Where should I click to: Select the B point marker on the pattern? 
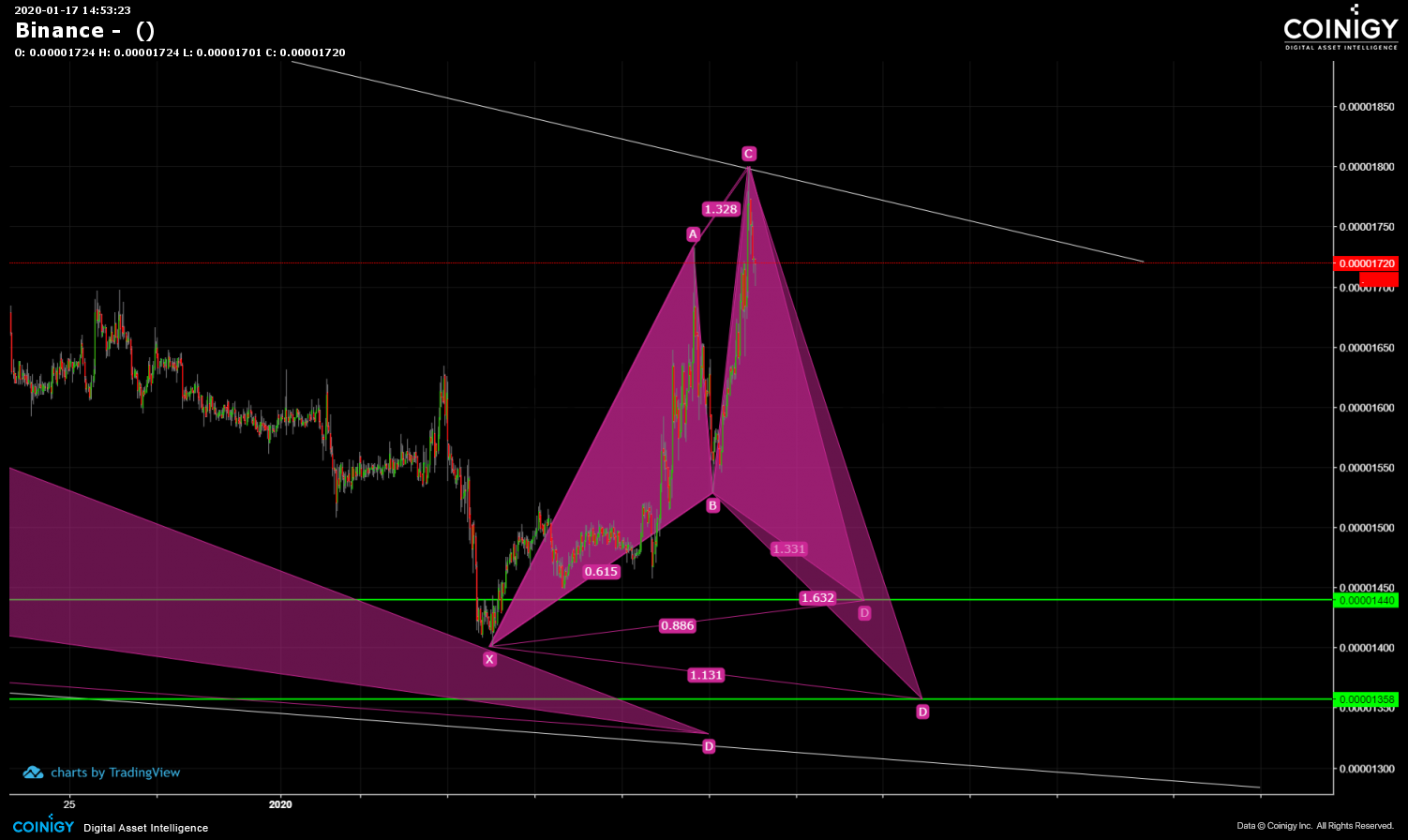[712, 505]
